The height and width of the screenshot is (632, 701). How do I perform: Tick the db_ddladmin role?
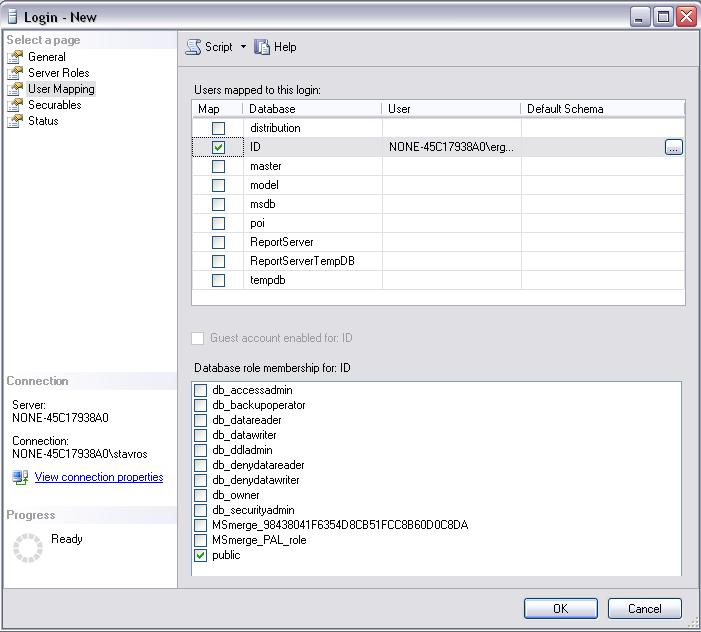pos(200,450)
